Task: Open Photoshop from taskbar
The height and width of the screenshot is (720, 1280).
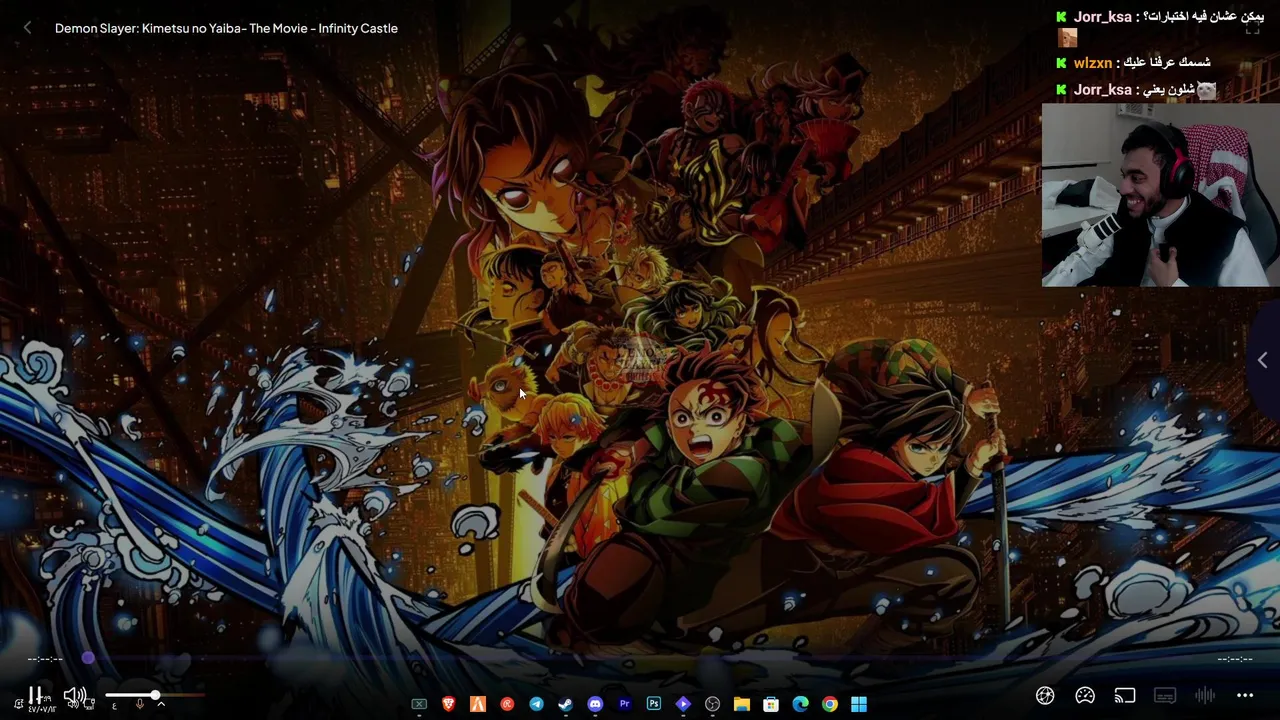Action: 653,704
